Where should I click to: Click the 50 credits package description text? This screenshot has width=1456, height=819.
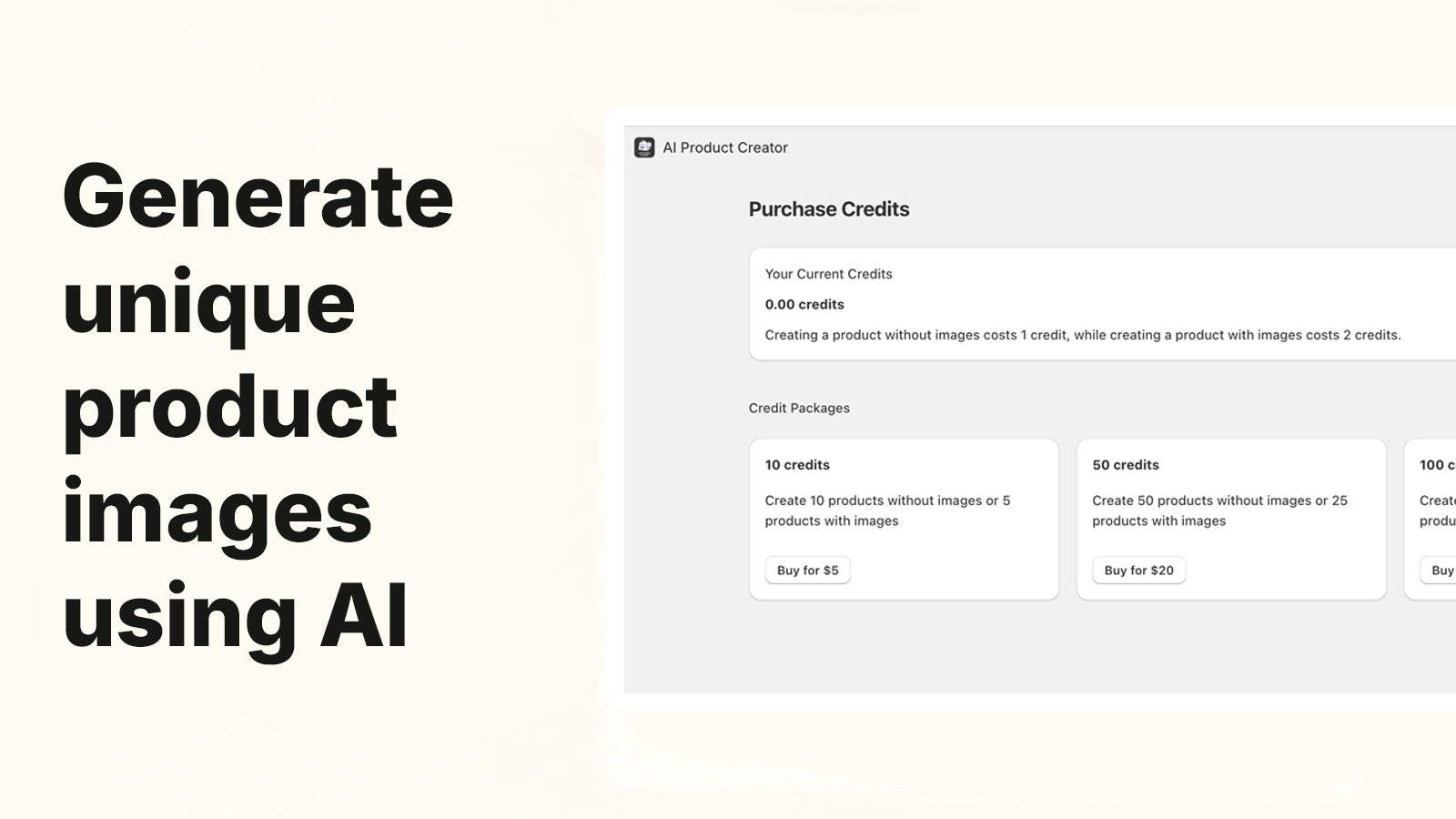click(x=1219, y=511)
